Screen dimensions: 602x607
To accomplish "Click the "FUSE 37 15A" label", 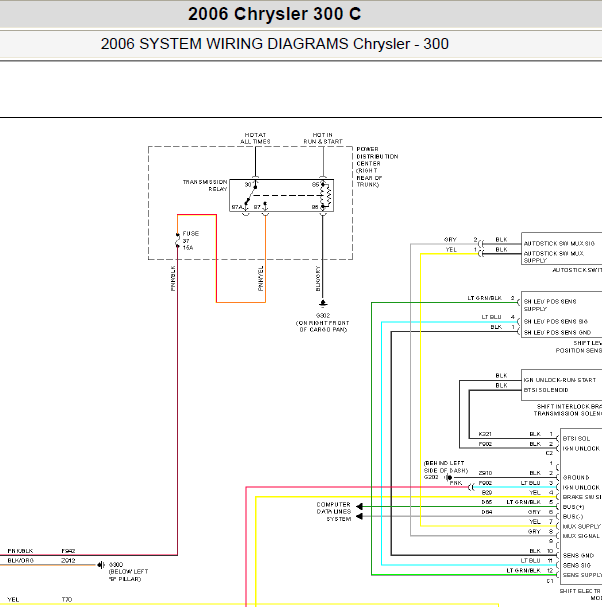I will (x=190, y=240).
